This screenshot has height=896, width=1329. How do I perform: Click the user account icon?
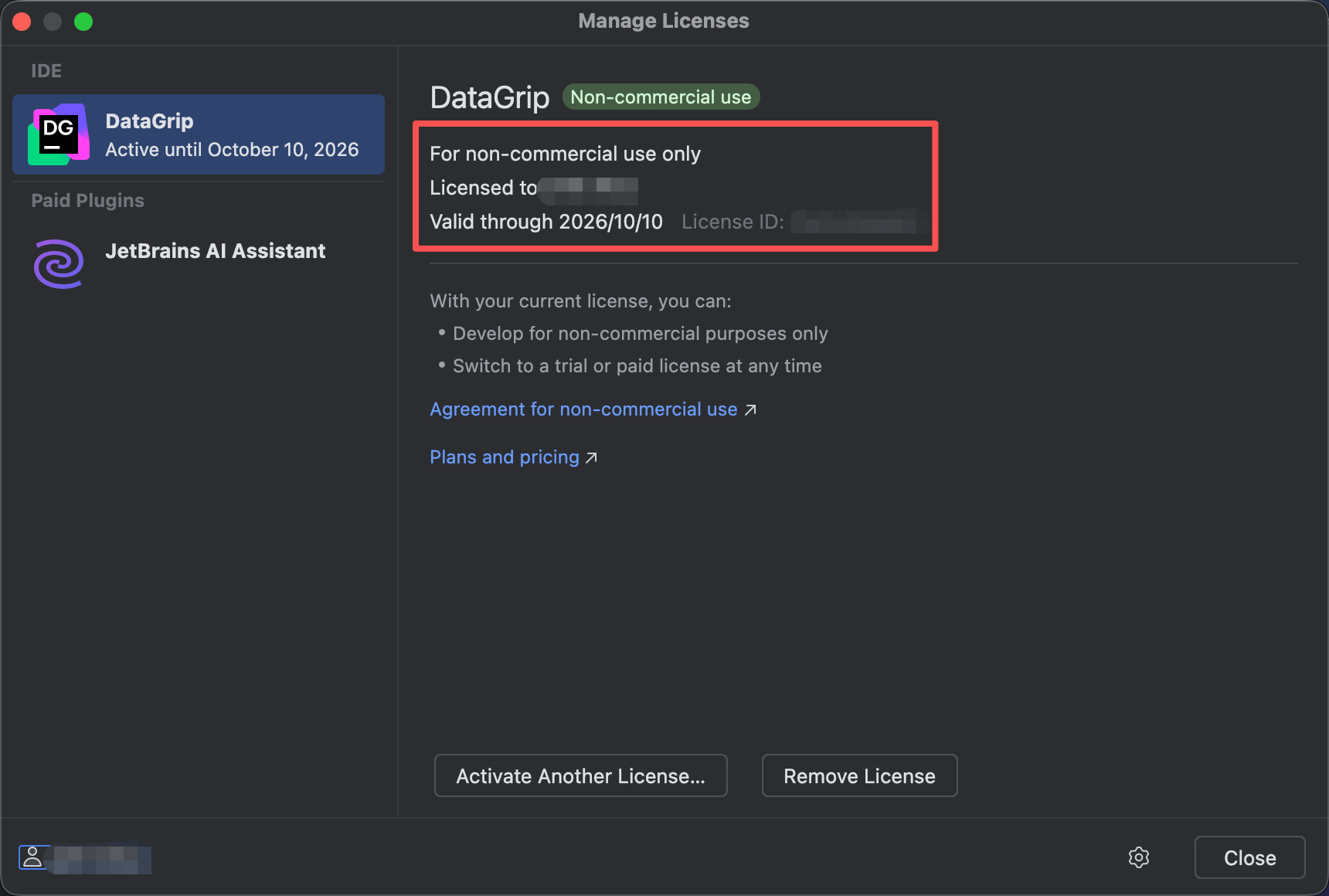[33, 857]
